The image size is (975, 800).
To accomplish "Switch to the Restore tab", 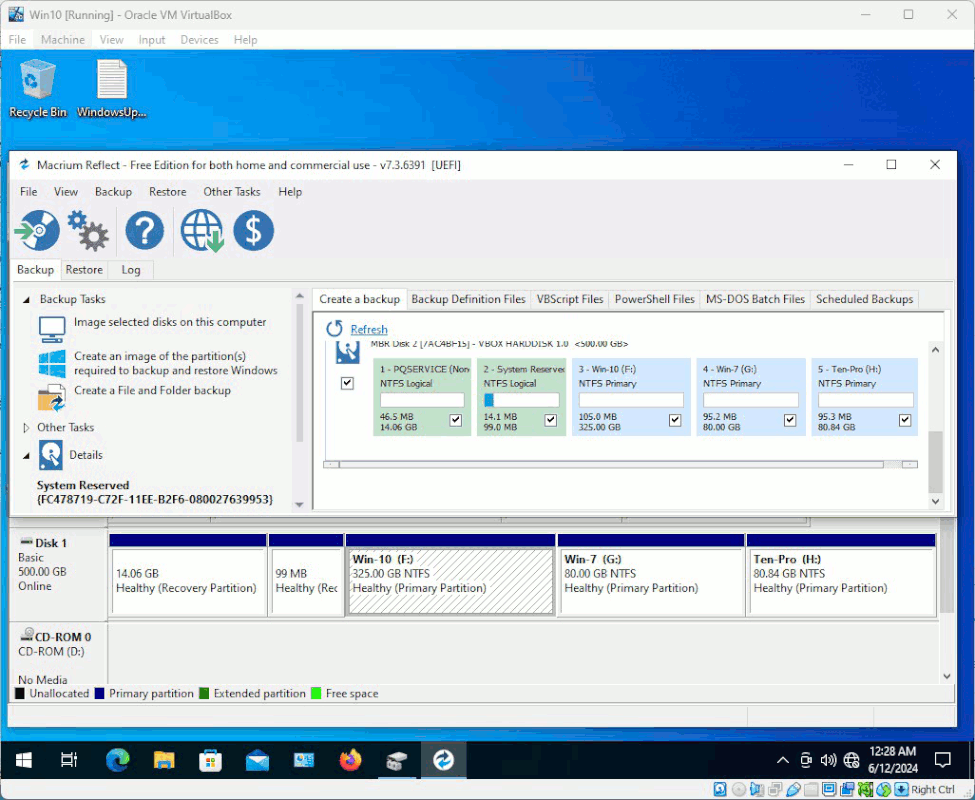I will pos(84,270).
